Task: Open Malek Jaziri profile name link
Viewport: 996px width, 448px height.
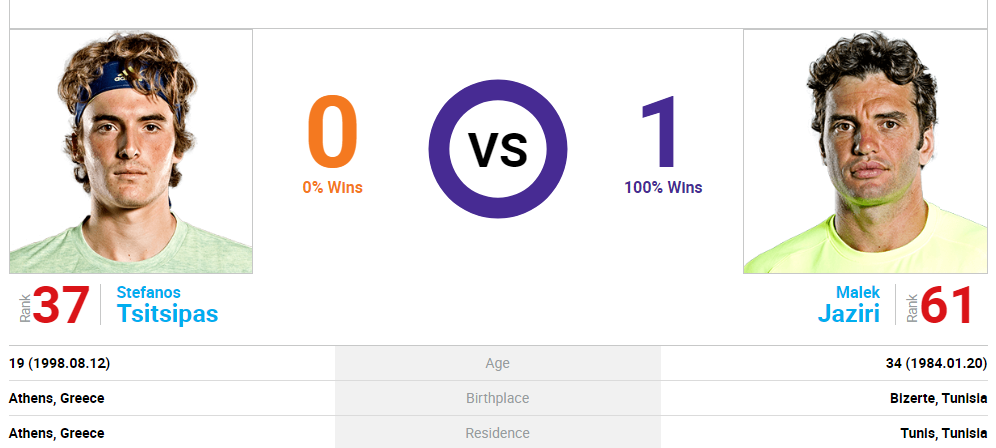Action: tap(849, 304)
